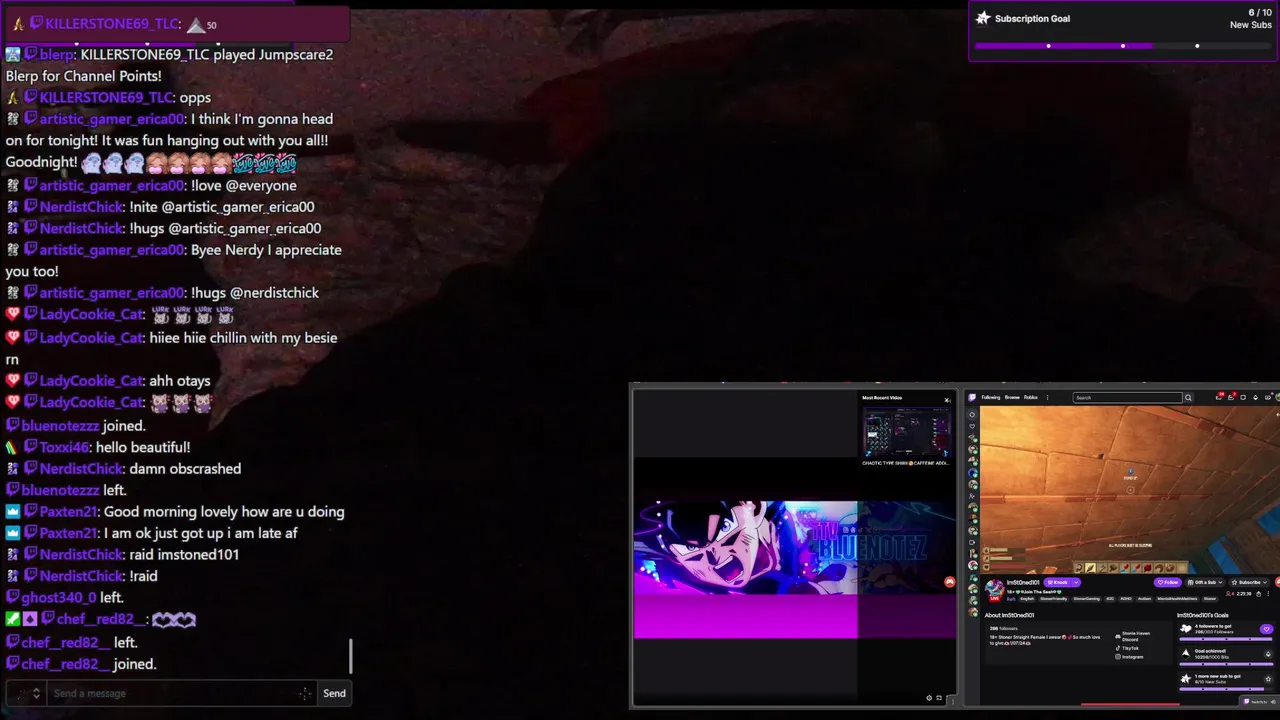Open notifications inbox icon with red badge
Viewport: 1280px width, 720px height.
coord(1231,397)
